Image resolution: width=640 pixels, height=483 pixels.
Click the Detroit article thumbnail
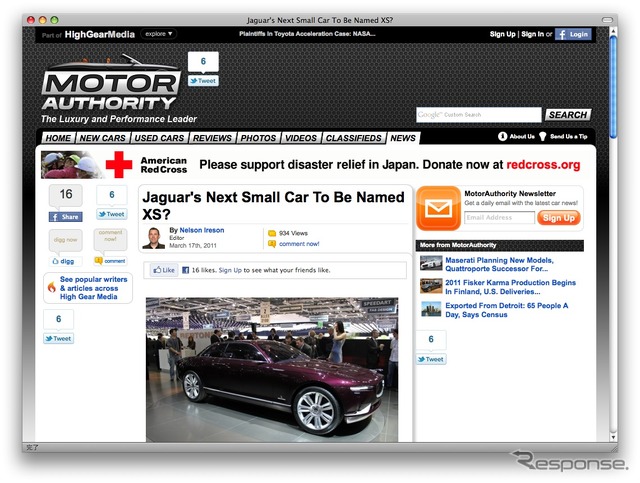tap(431, 309)
